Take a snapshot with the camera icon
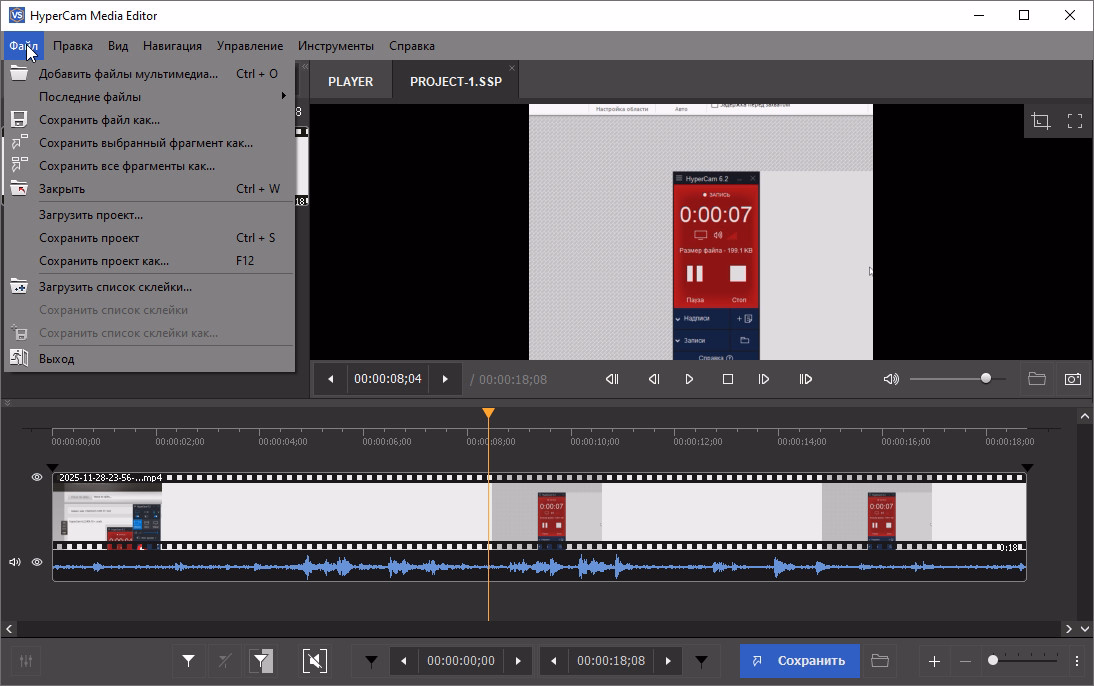This screenshot has height=686, width=1094. (x=1072, y=379)
